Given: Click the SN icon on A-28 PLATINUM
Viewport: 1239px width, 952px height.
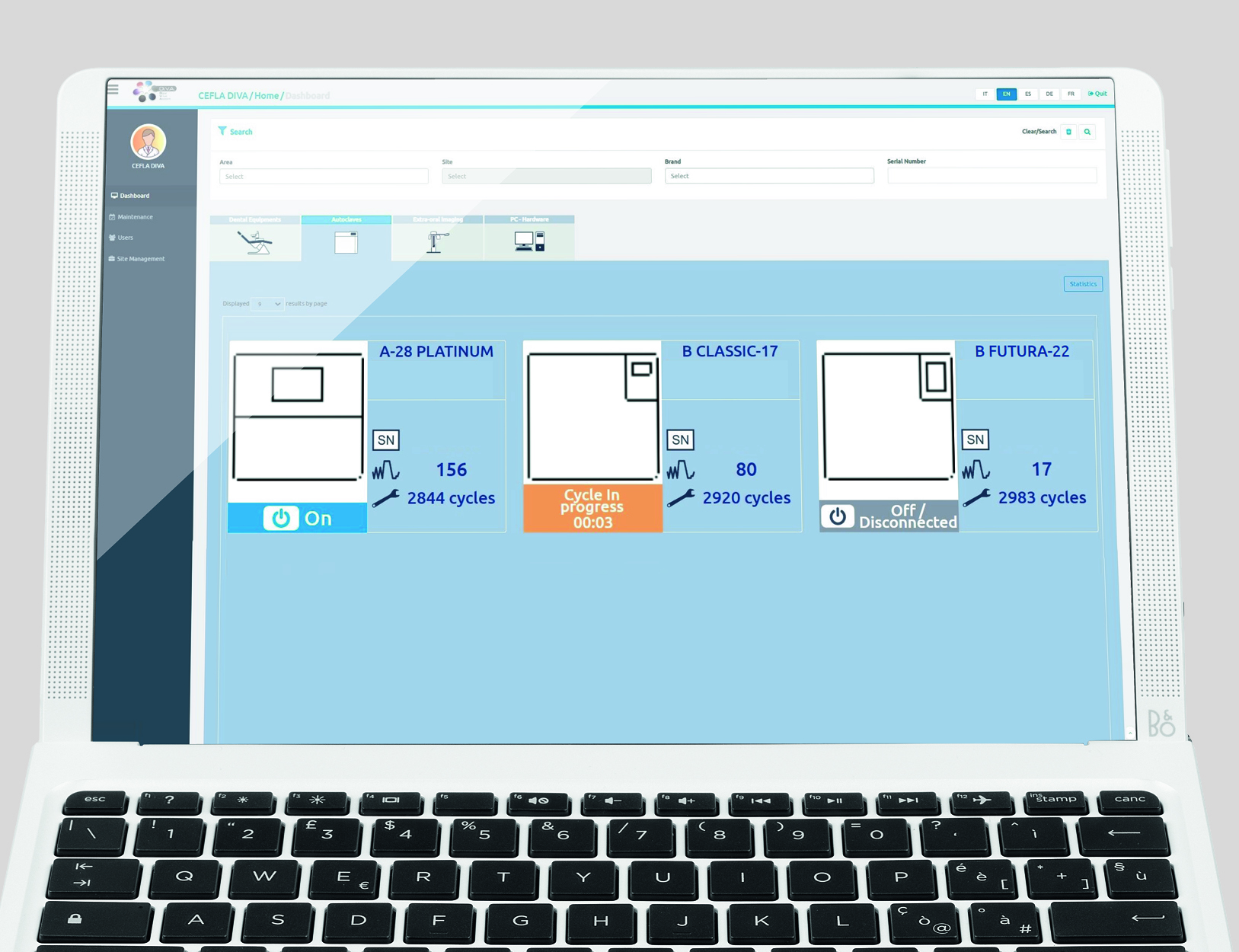Looking at the screenshot, I should [386, 440].
